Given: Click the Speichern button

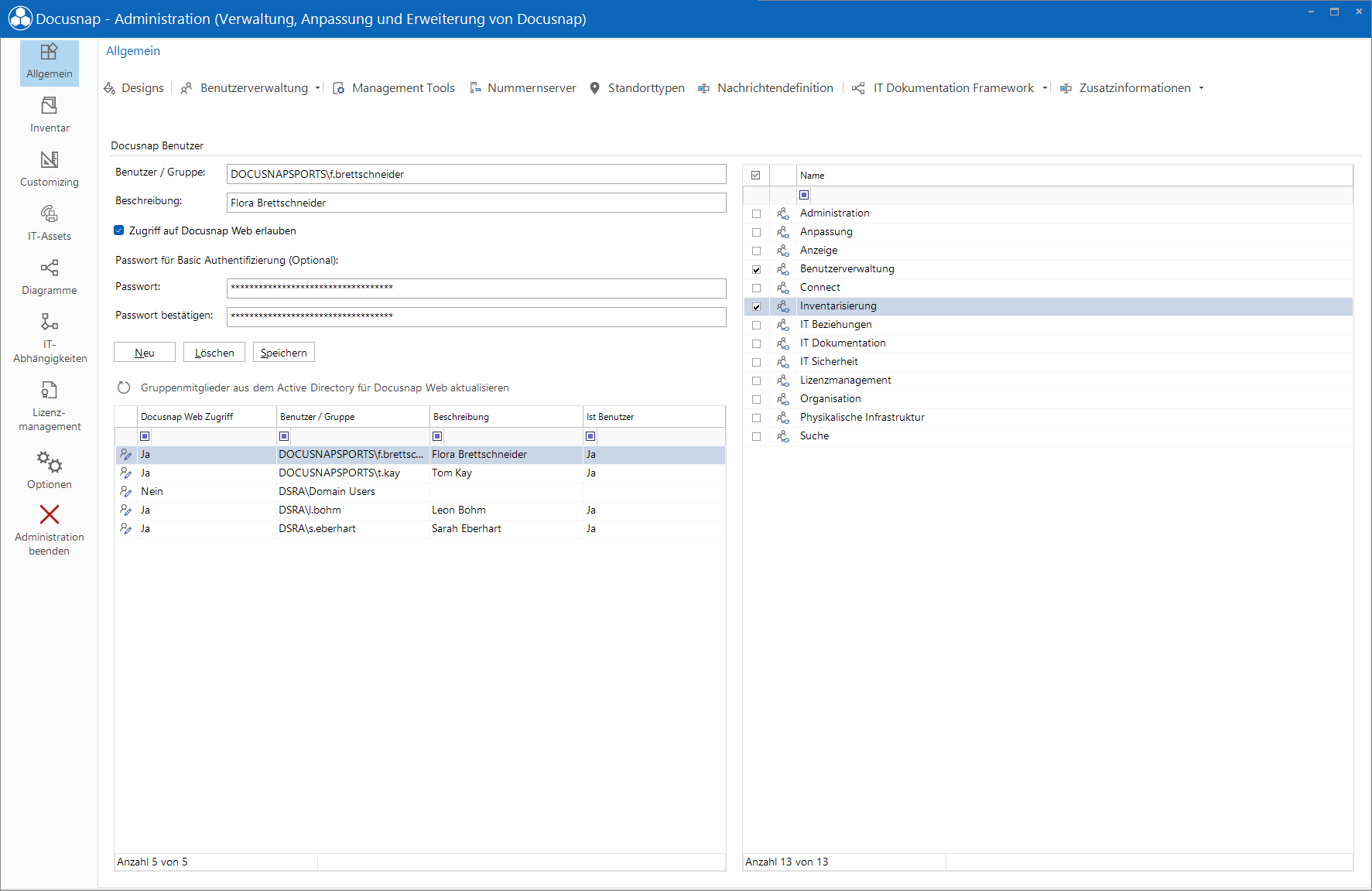Looking at the screenshot, I should pyautogui.click(x=284, y=353).
